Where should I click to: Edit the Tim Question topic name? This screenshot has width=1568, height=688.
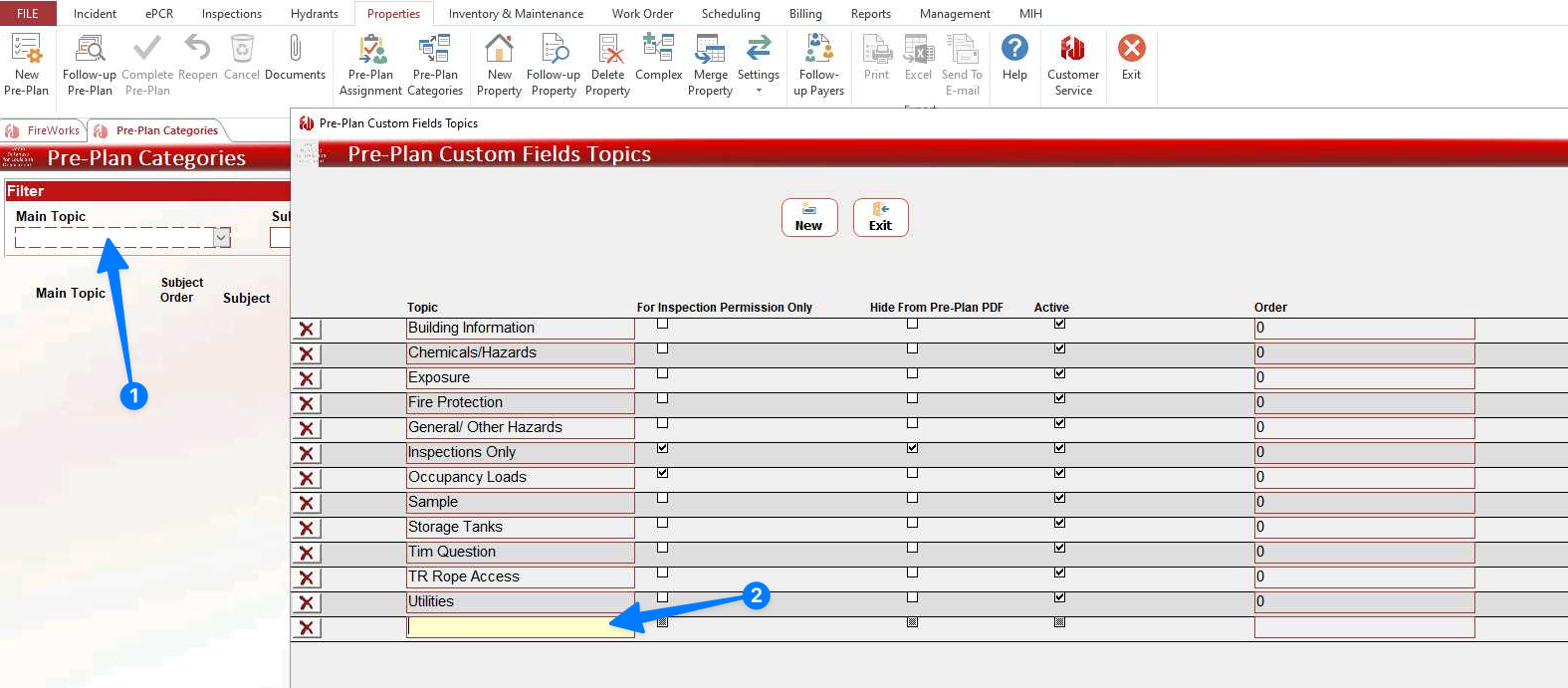[521, 553]
